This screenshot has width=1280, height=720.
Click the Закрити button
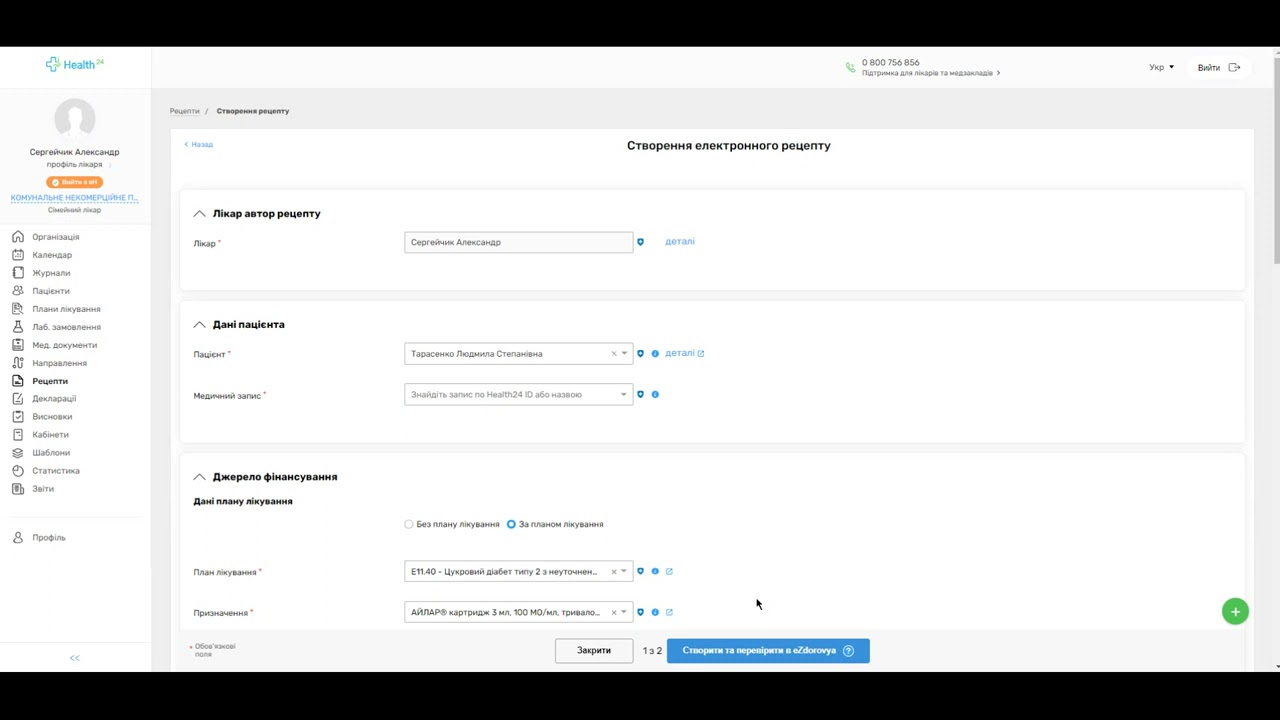pyautogui.click(x=594, y=650)
